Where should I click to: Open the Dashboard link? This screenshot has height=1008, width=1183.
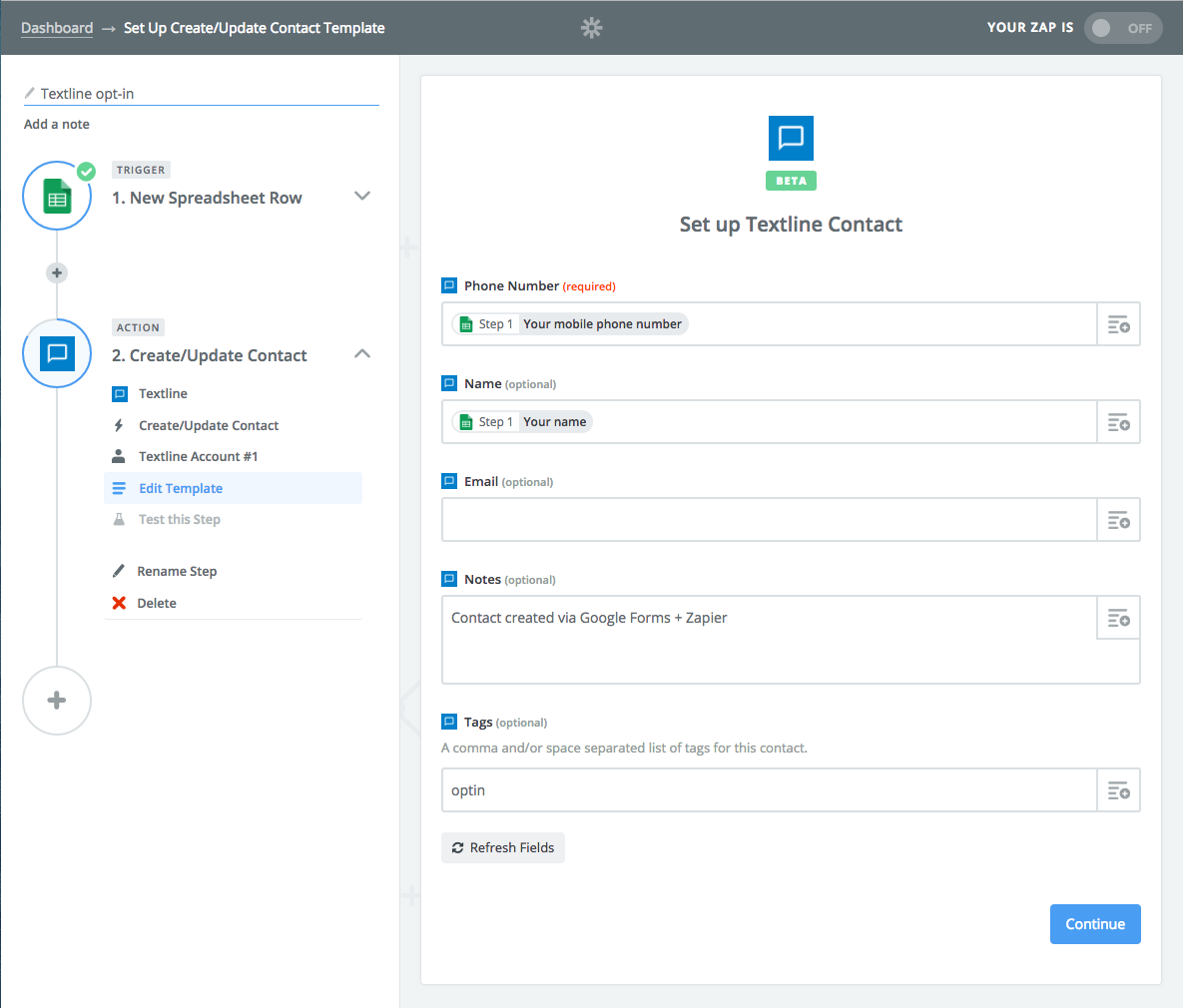pyautogui.click(x=57, y=28)
